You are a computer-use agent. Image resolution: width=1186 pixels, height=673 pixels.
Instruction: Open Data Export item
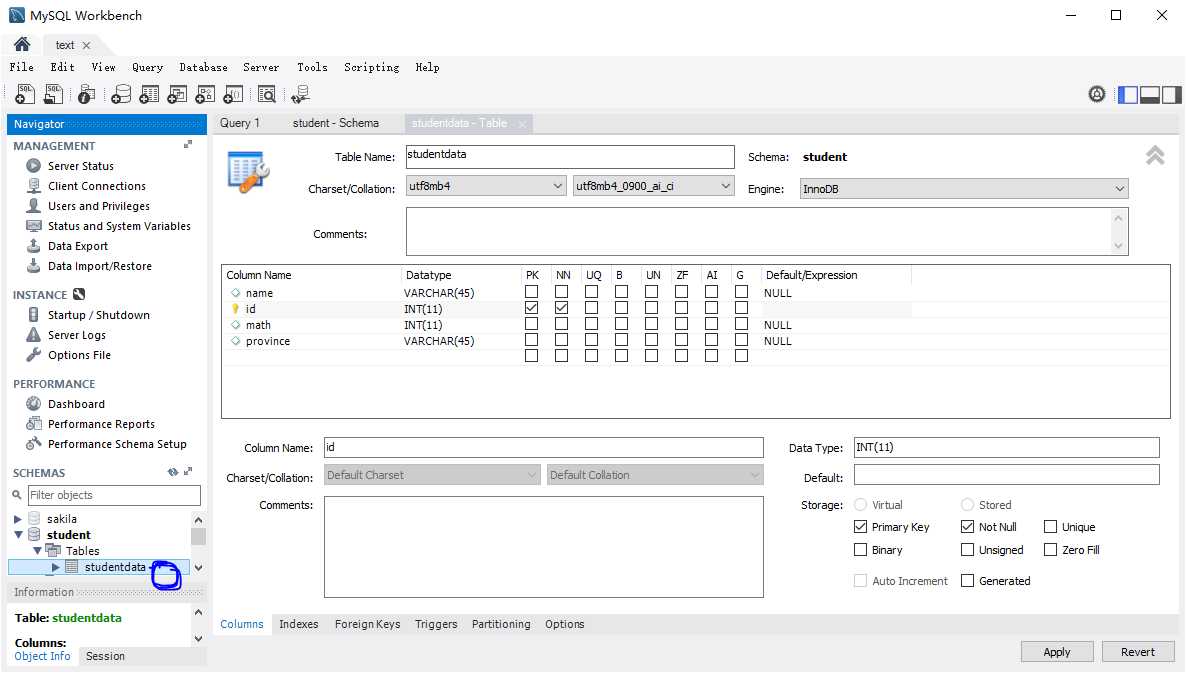[77, 246]
